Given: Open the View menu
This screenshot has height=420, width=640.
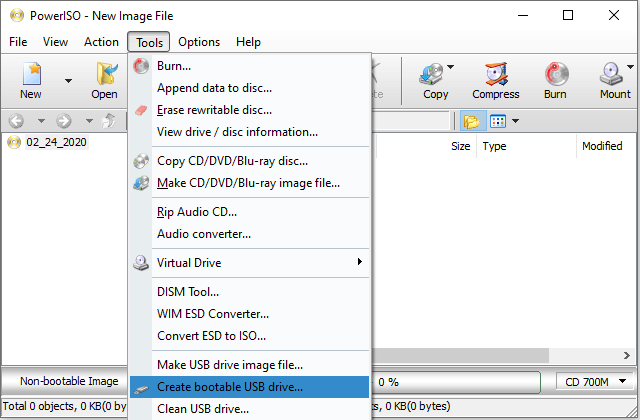Looking at the screenshot, I should (x=56, y=42).
